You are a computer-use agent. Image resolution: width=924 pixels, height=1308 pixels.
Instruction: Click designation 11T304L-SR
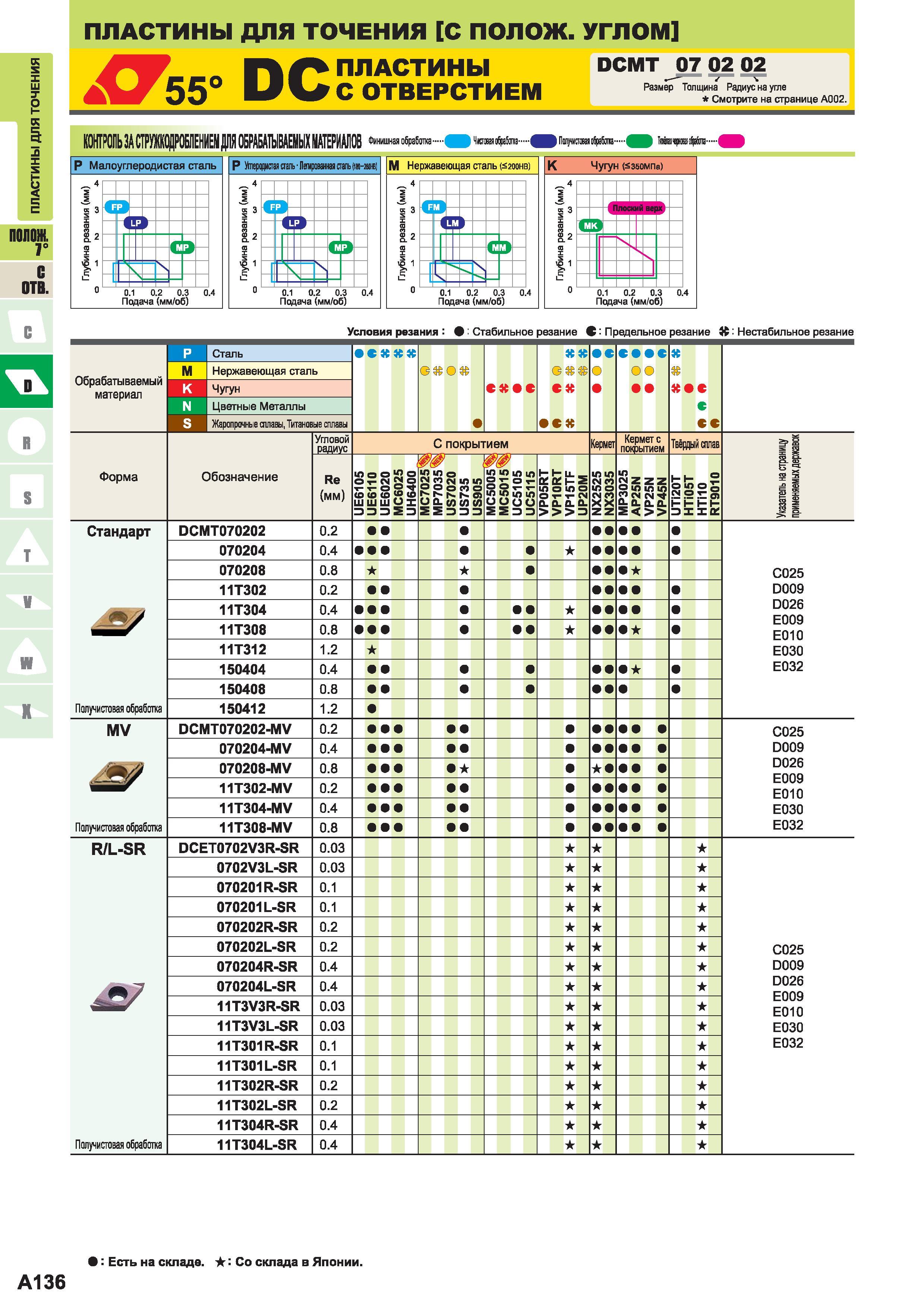257,1145
